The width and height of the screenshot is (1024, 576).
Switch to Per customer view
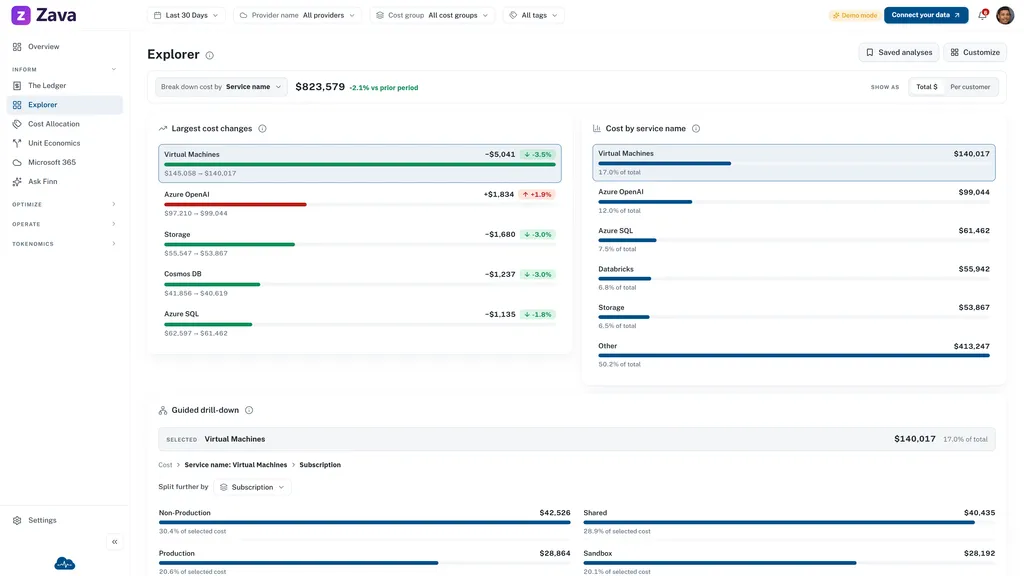970,87
